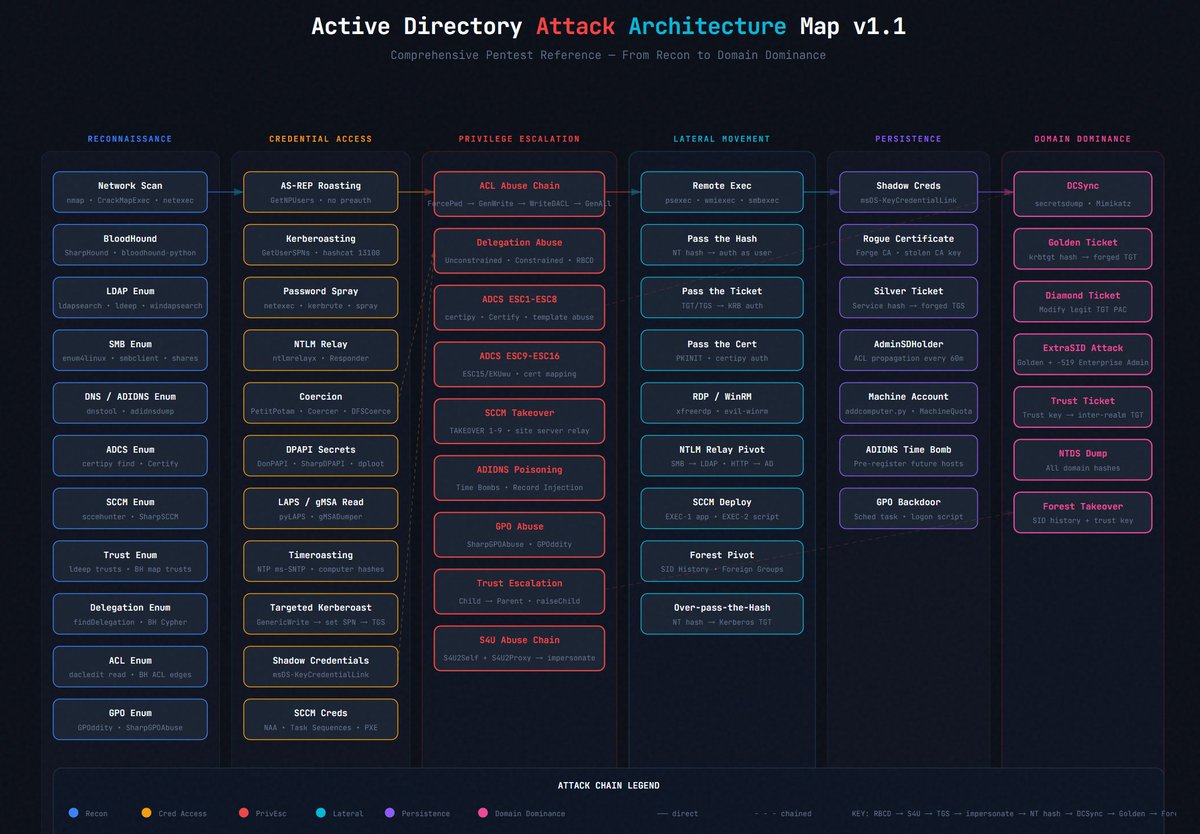
Task: Expand the Forest Takeover entry
Action: [1082, 513]
